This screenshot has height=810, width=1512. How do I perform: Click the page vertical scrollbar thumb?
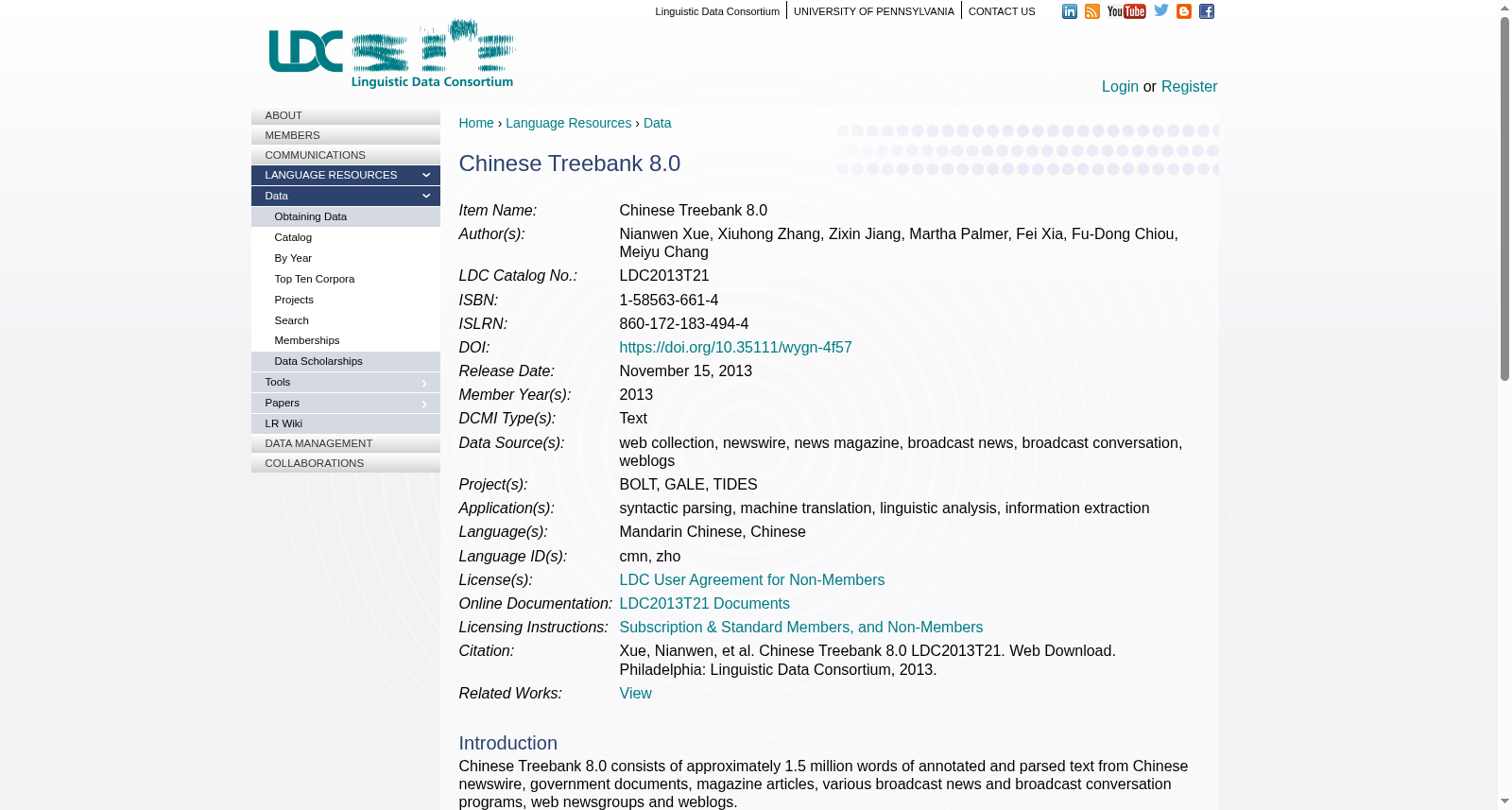point(1504,198)
